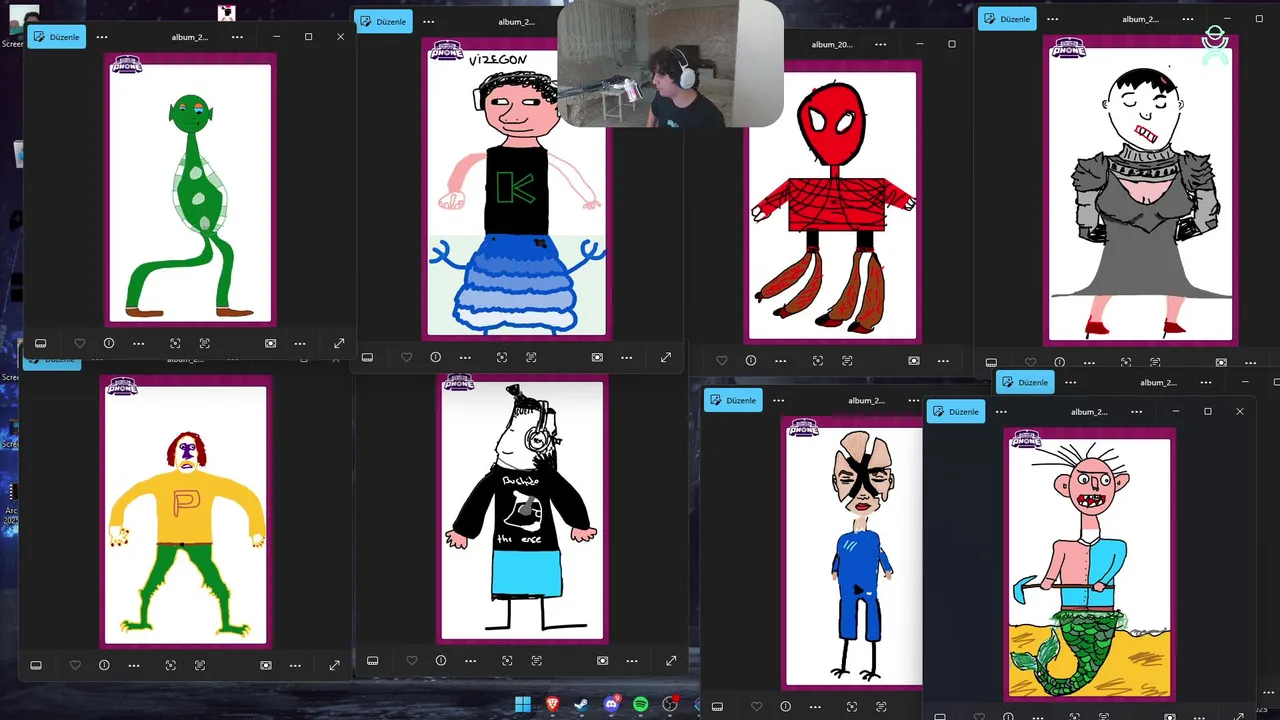Open title-bar options right of grey dress file name
Screen dimensions: 1280x720
(1187, 19)
